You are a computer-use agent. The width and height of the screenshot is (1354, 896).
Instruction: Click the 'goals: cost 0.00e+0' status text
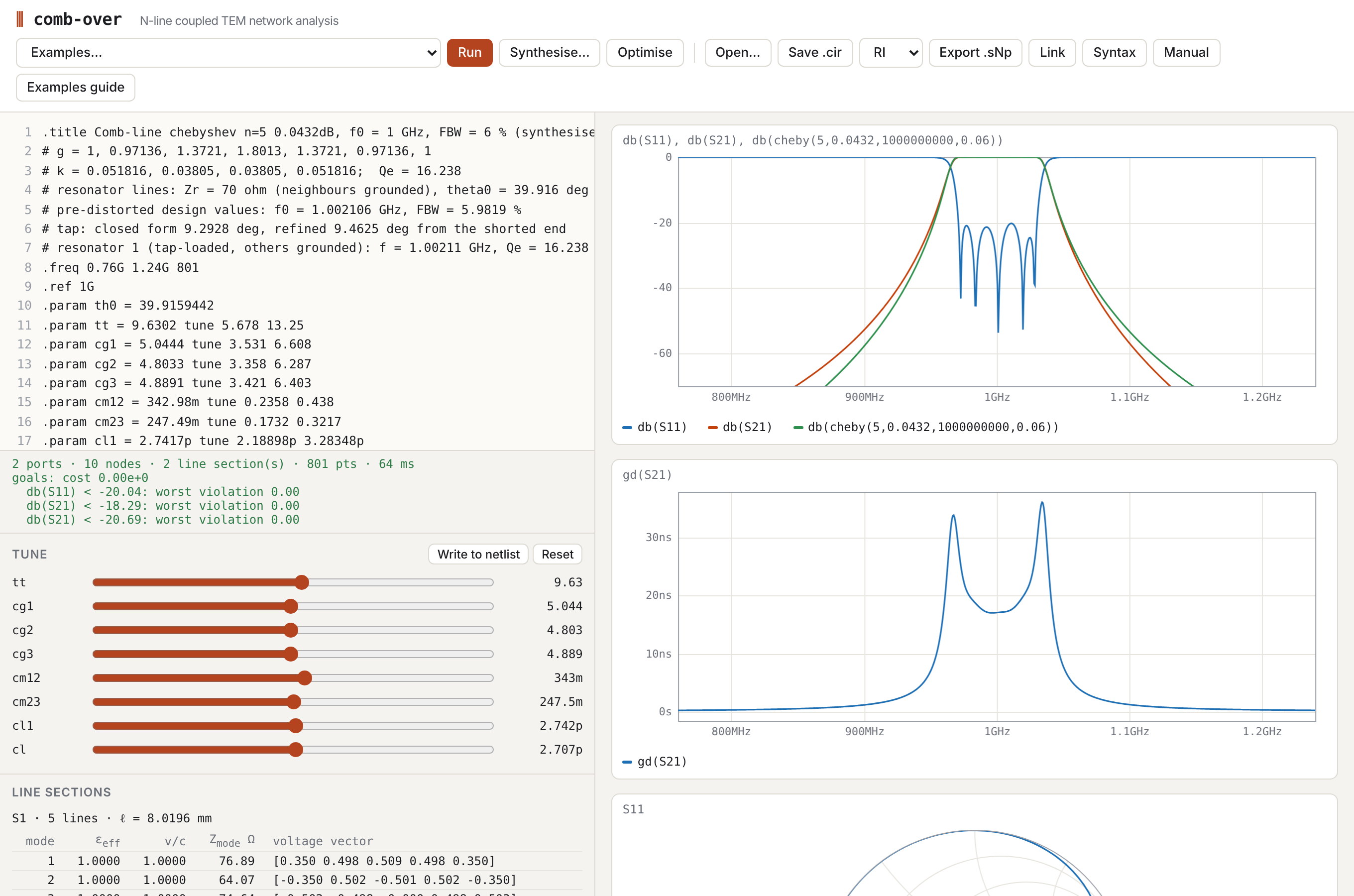pos(80,478)
